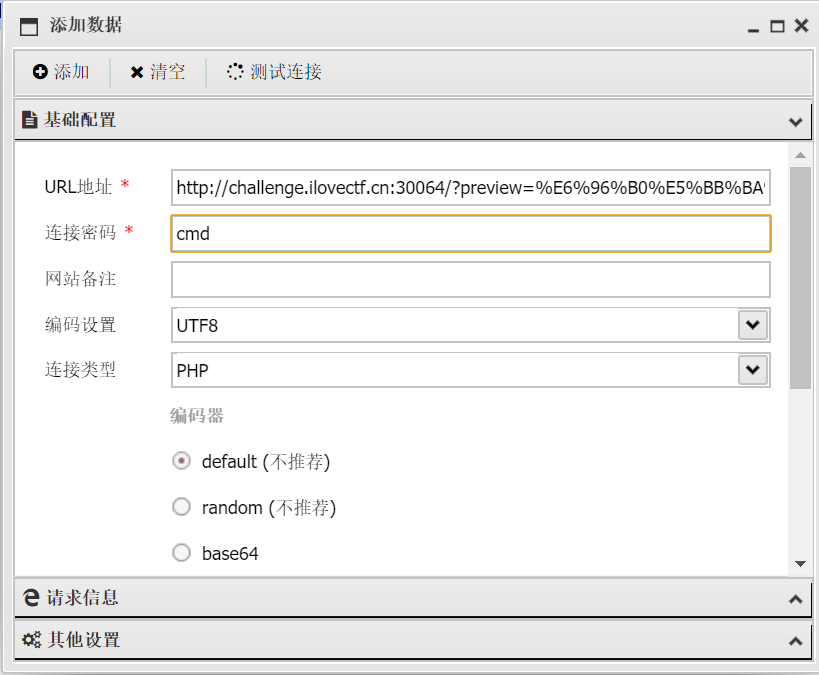This screenshot has height=675, width=819.
Task: Click the expand chevron on 其他设置 header
Action: [795, 641]
